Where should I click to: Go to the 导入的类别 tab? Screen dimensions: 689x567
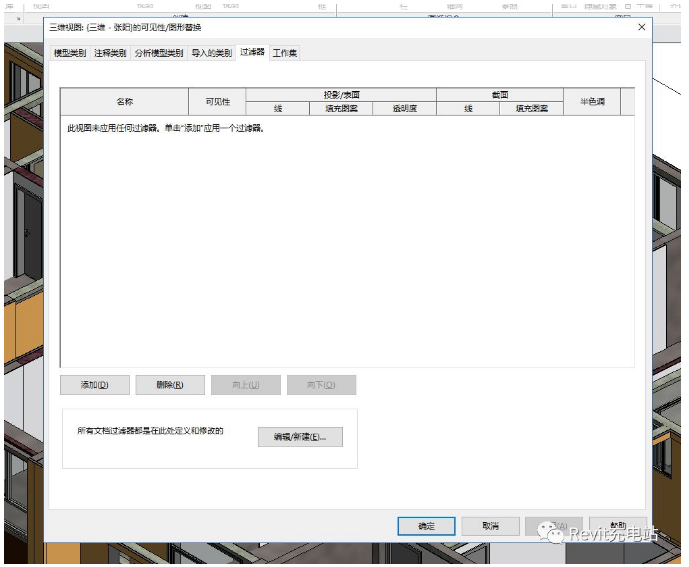coord(211,53)
